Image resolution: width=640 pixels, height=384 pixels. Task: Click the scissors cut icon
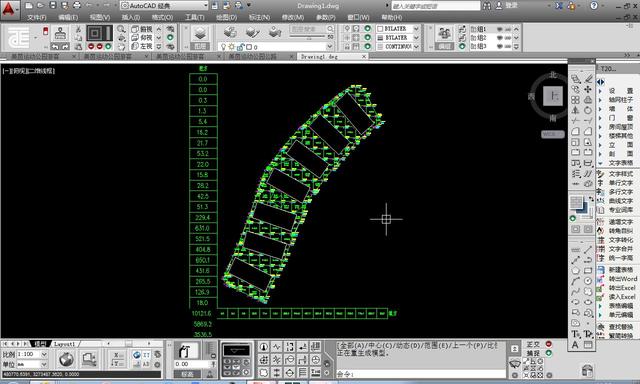(x=78, y=29)
